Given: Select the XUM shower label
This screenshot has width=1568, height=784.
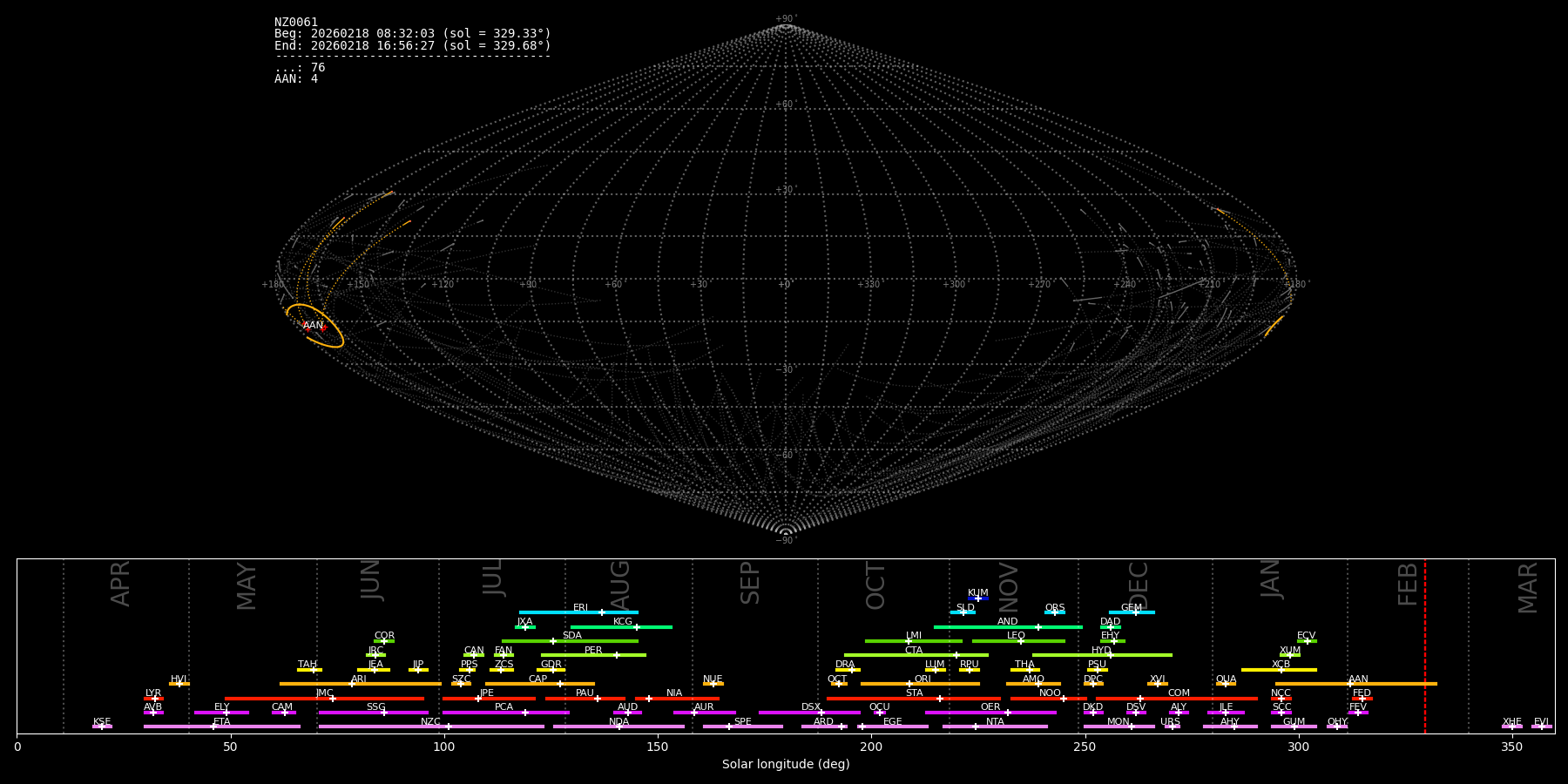Looking at the screenshot, I should pyautogui.click(x=1290, y=651).
